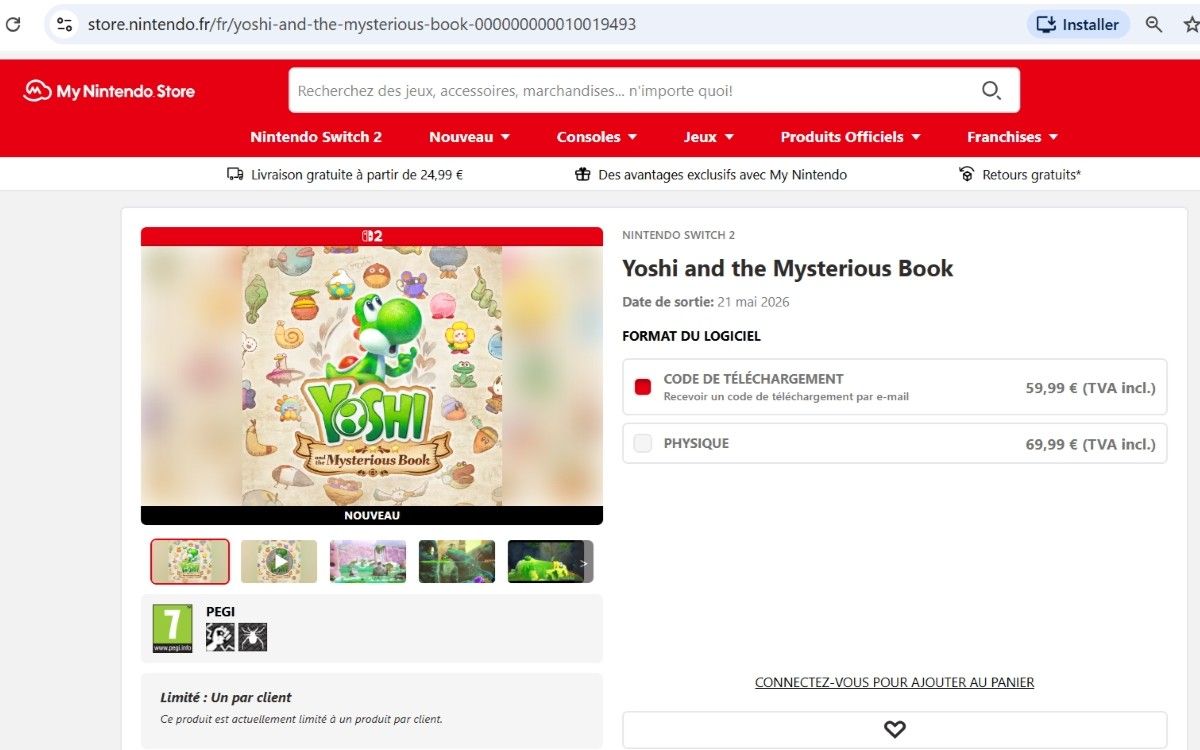Viewport: 1200px width, 750px height.
Task: Click the zoom icon in the address bar
Action: (x=1153, y=24)
